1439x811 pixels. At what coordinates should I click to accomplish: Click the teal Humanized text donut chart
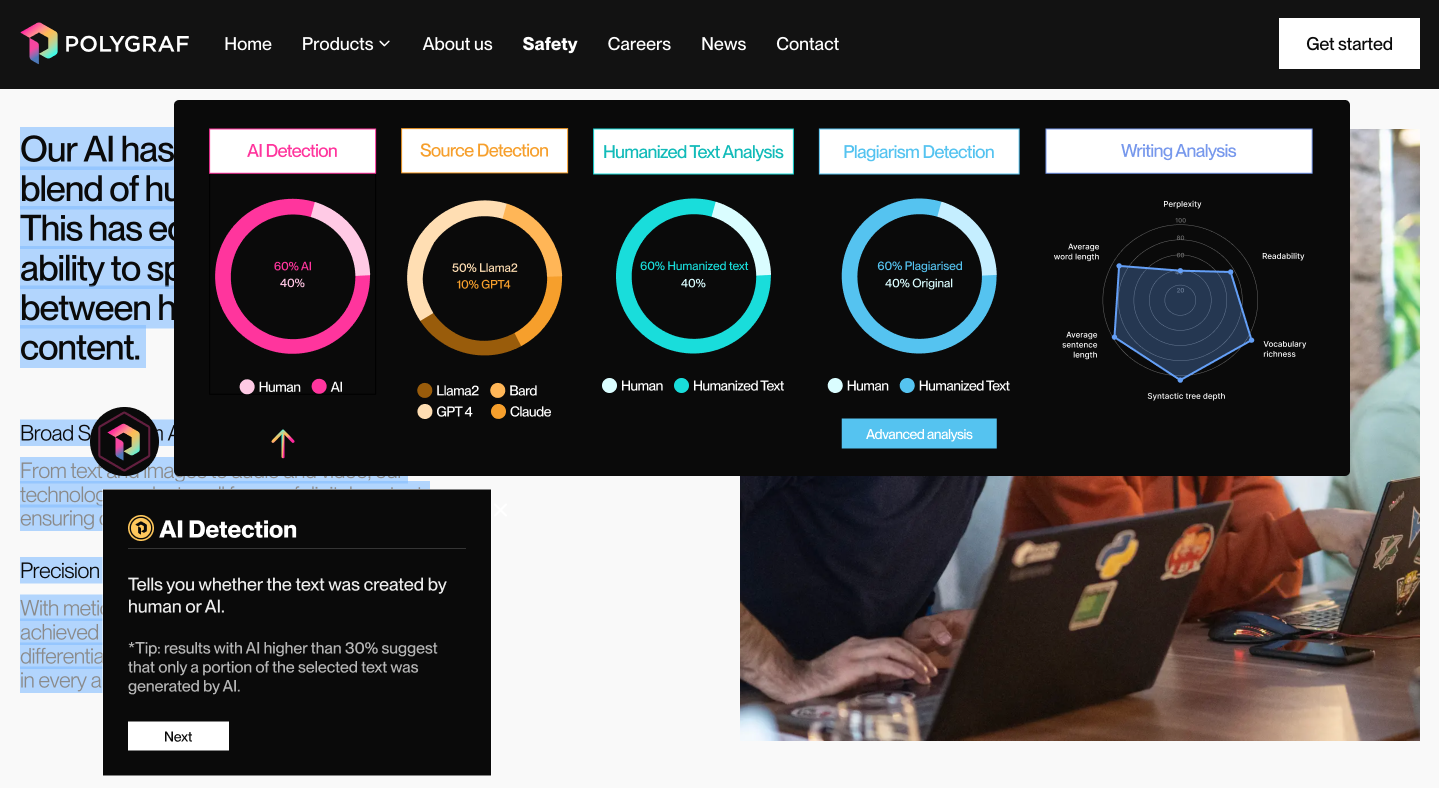coord(693,276)
